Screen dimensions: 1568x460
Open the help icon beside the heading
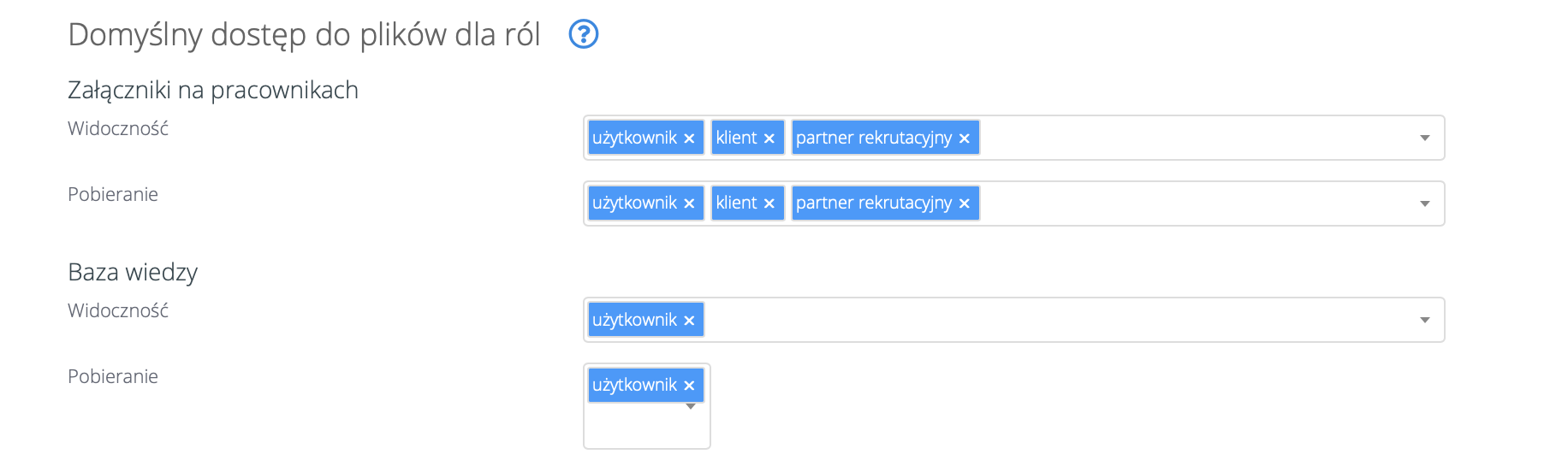(584, 34)
